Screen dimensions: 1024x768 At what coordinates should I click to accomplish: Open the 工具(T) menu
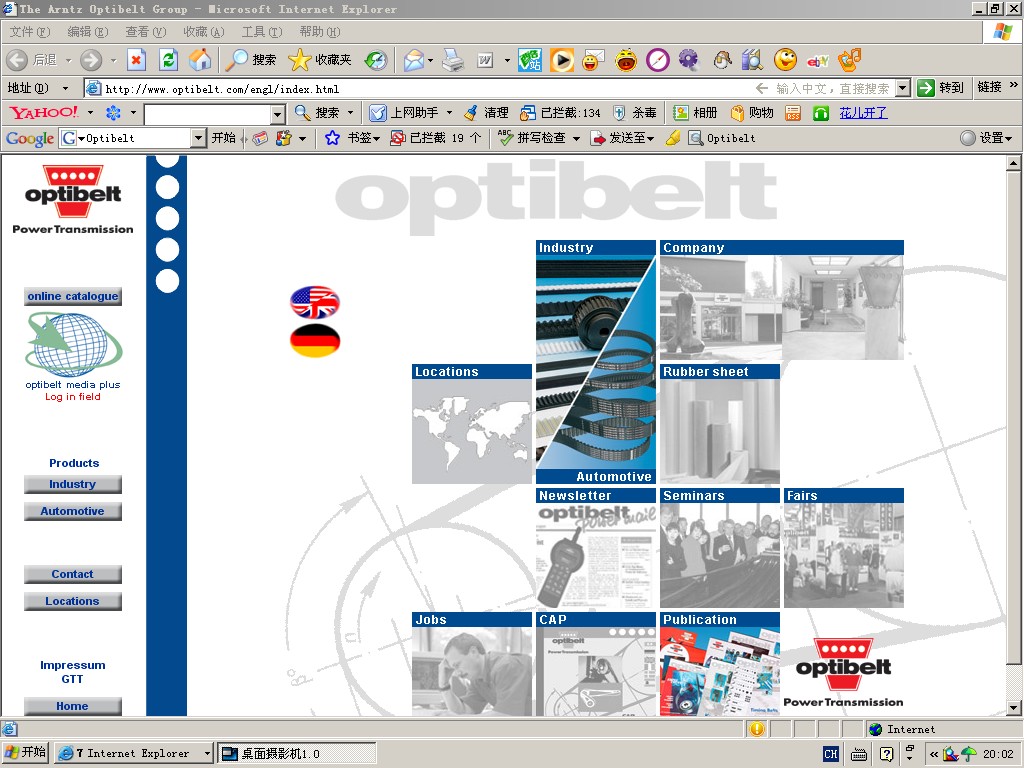[x=262, y=31]
